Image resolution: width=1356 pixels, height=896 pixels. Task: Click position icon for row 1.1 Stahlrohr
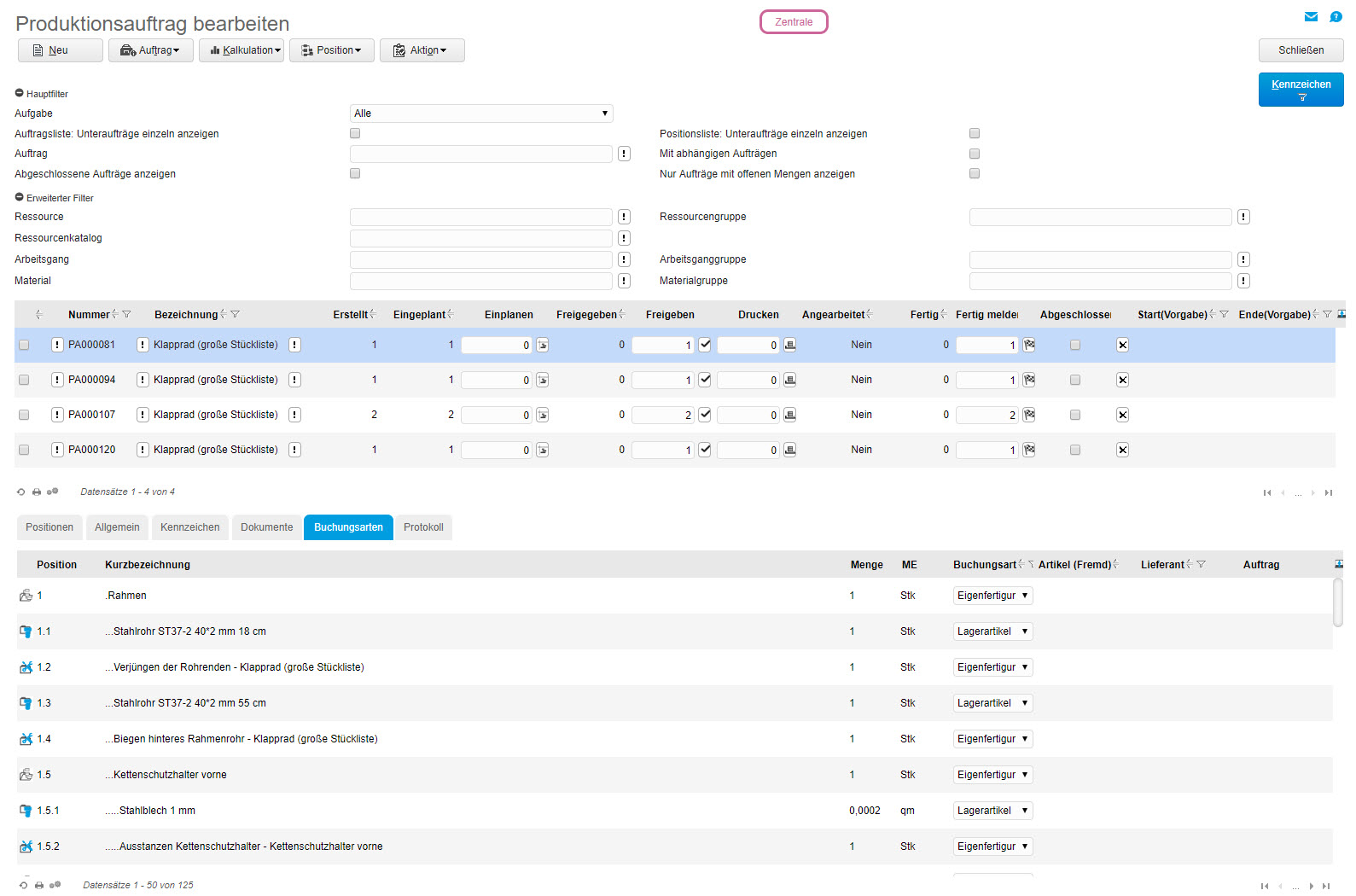[x=26, y=631]
